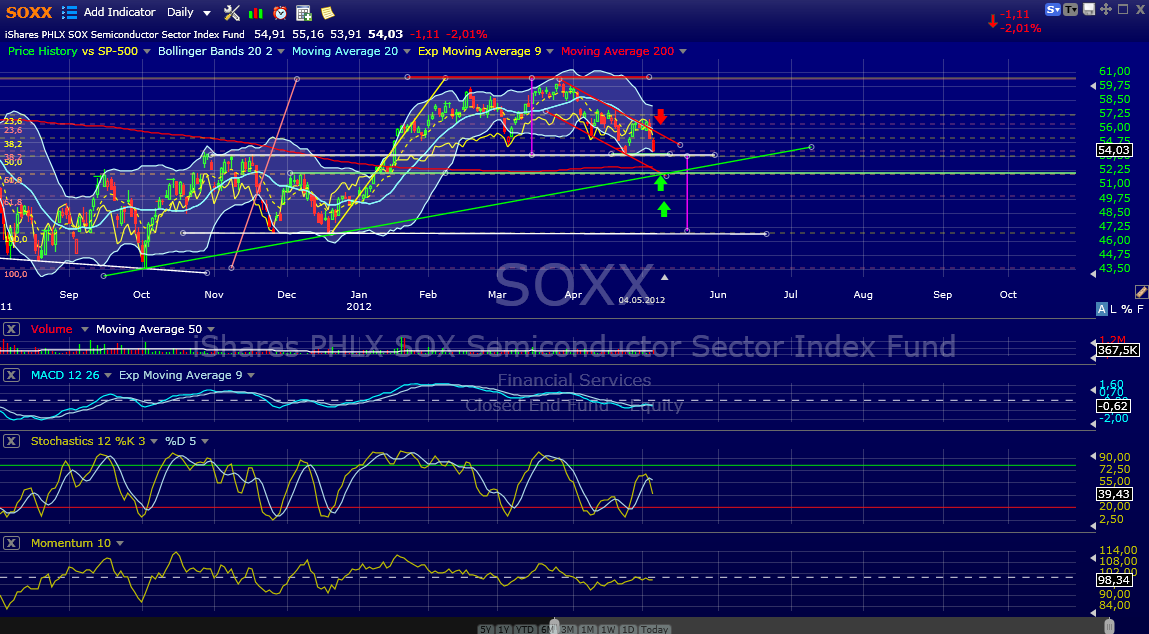Expand the Exp Moving Average 9 dropdown arrow
This screenshot has width=1149, height=634.
tap(550, 51)
